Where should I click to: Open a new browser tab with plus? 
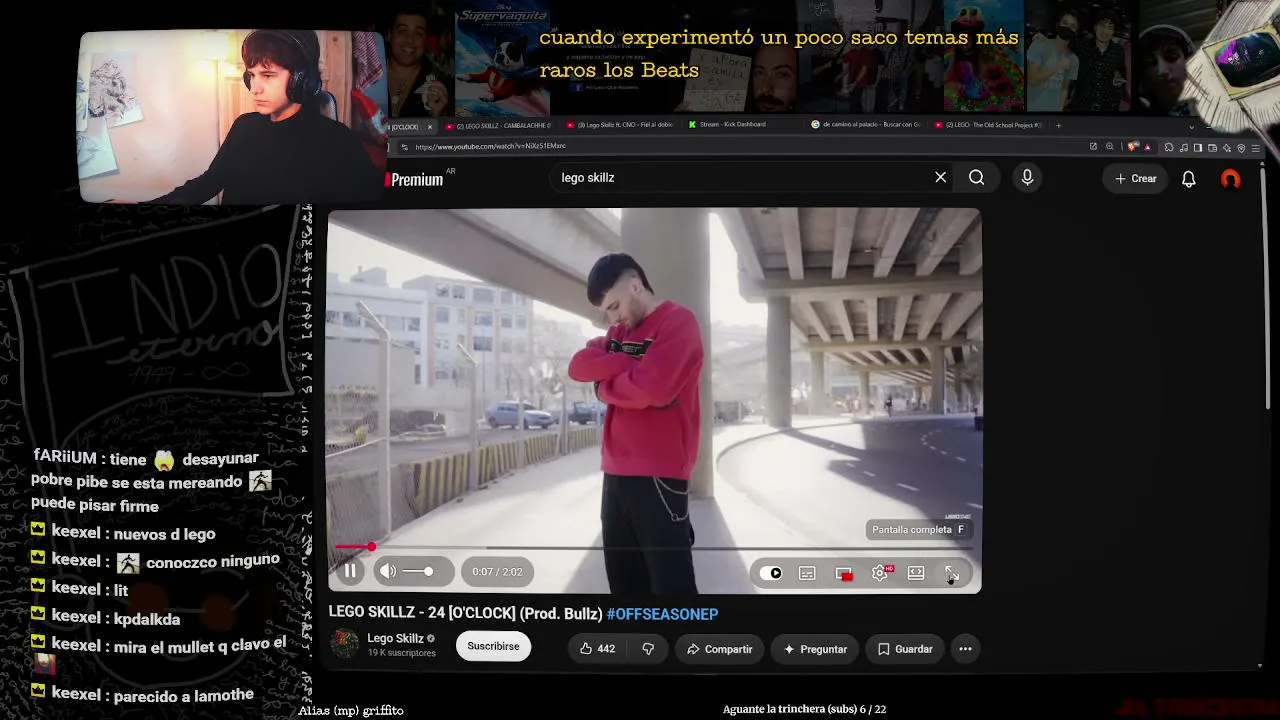pyautogui.click(x=1058, y=125)
